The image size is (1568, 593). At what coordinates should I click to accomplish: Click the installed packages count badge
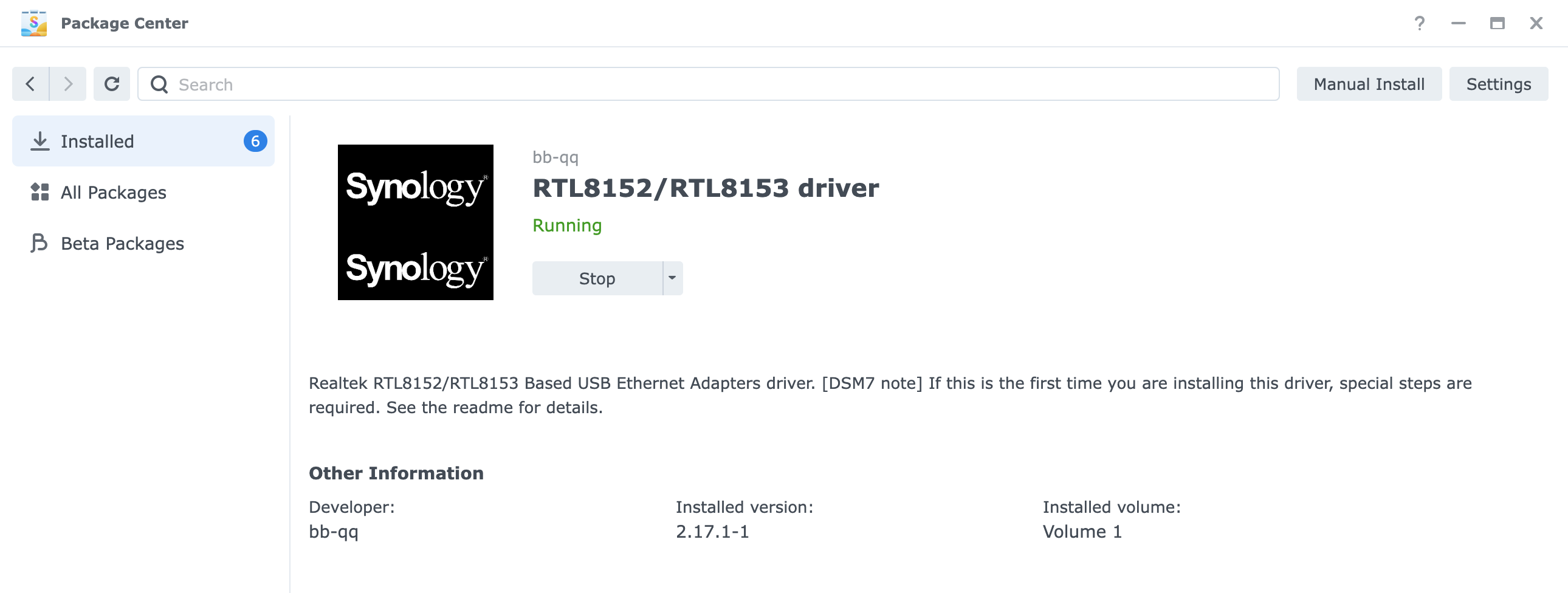pyautogui.click(x=256, y=140)
